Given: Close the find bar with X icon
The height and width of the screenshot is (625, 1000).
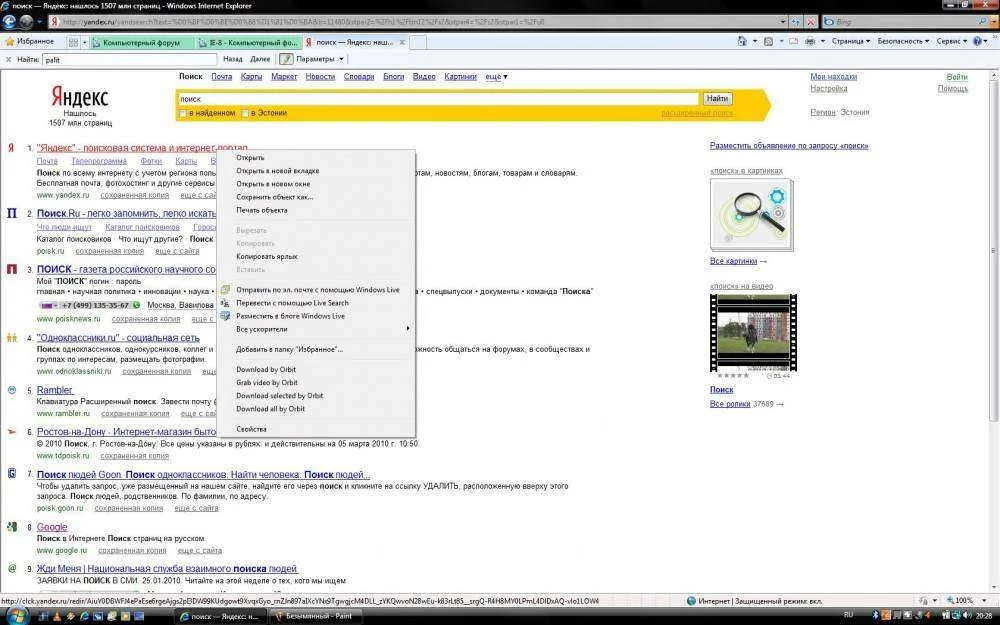Looking at the screenshot, I should (8, 59).
